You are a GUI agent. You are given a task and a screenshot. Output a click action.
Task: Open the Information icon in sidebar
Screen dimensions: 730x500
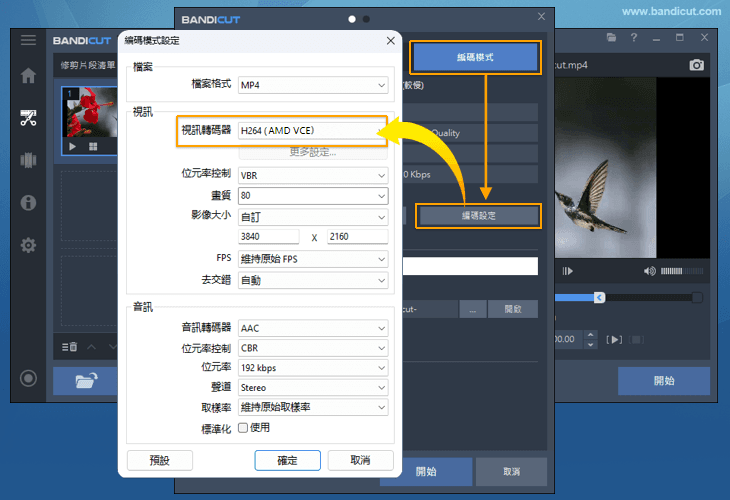tap(28, 203)
